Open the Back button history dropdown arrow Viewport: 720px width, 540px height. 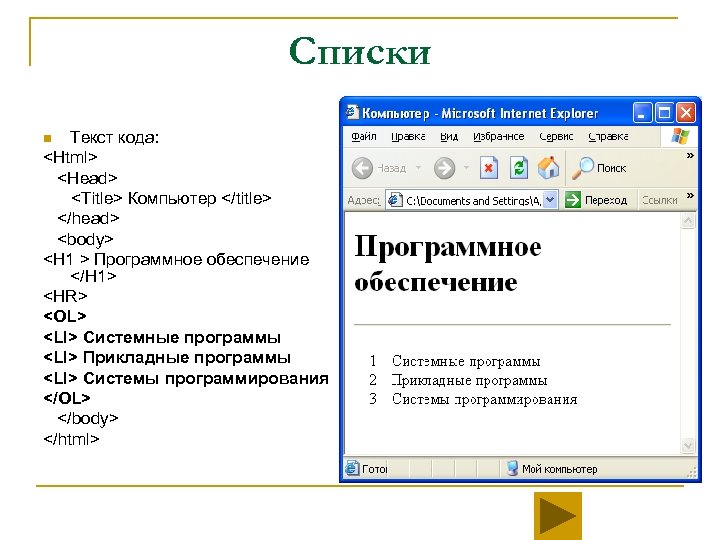(418, 168)
